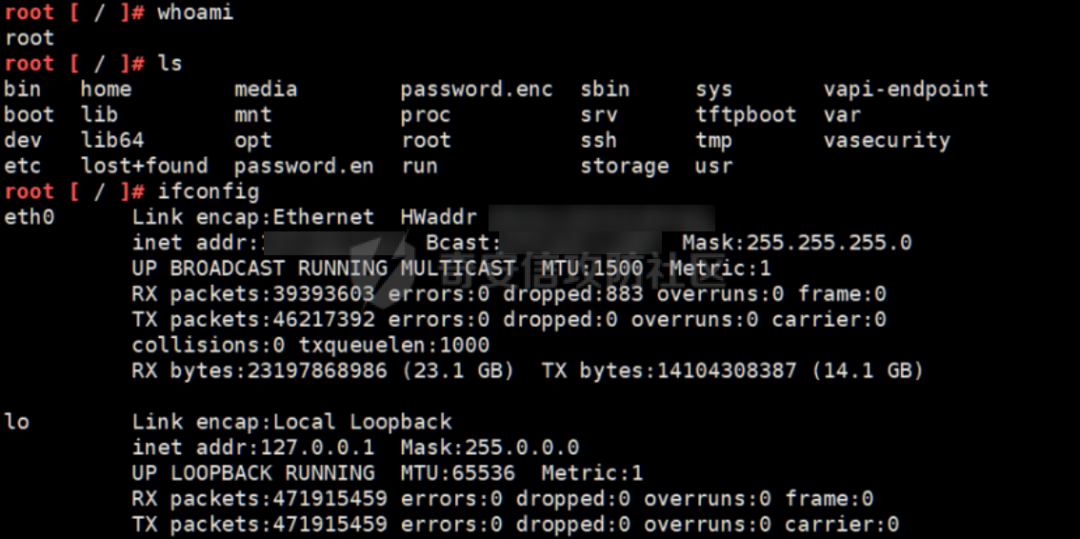This screenshot has width=1080, height=539.
Task: Click the MTU:65536 loopback value
Action: tap(457, 473)
